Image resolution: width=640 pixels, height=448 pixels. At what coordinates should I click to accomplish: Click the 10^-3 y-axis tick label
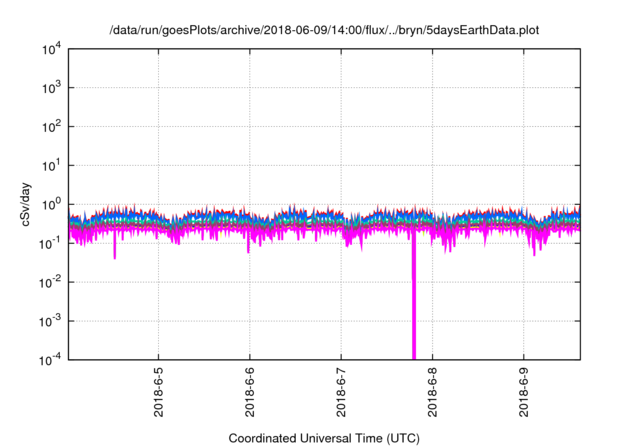click(51, 322)
